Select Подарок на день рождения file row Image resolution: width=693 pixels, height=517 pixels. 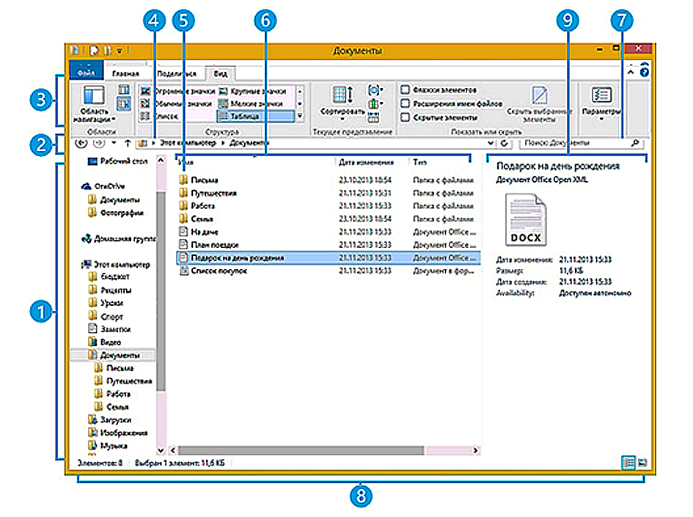(x=328, y=258)
